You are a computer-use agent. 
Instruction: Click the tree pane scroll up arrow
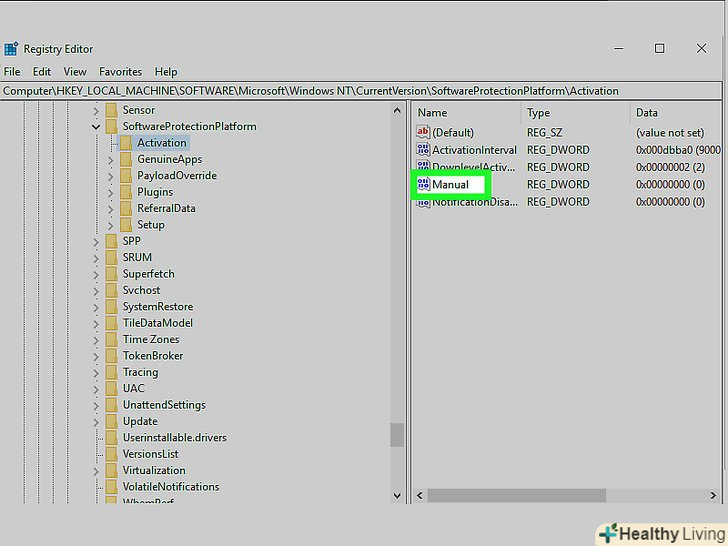[x=397, y=110]
